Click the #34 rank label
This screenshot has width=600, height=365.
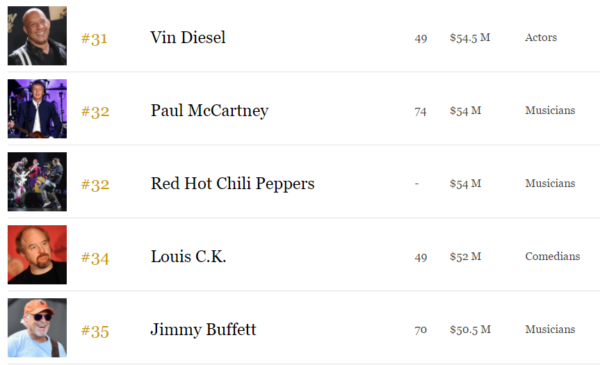[x=95, y=258]
